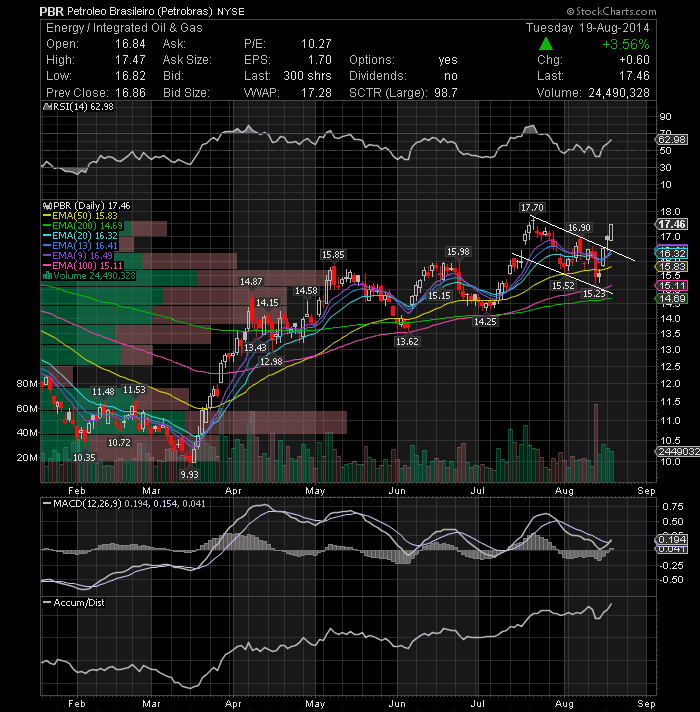Click the Volume 24,490,328 header value
Viewport: 700px width, 712px height.
coord(619,93)
